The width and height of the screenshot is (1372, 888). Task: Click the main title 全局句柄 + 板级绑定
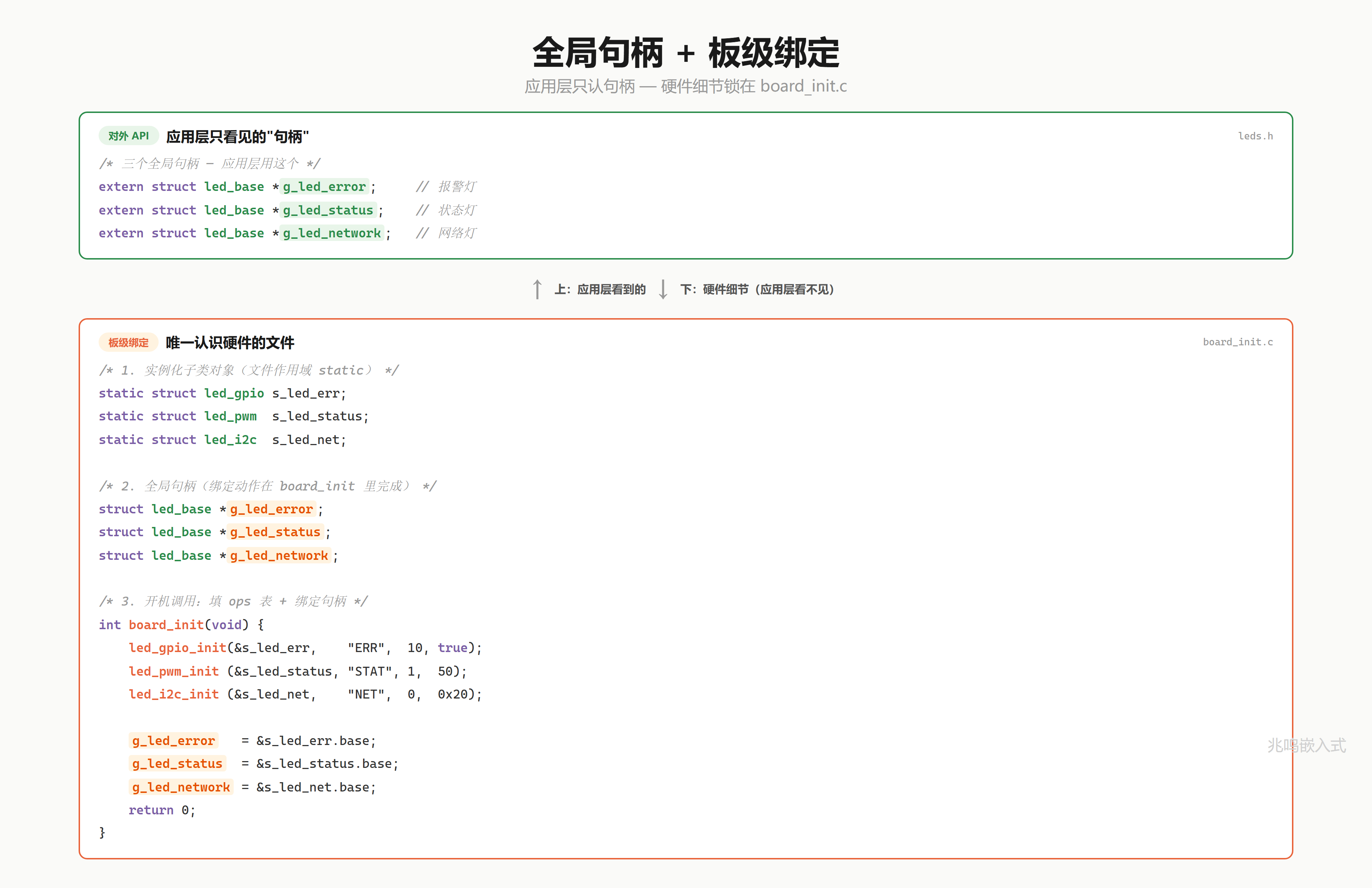(686, 53)
